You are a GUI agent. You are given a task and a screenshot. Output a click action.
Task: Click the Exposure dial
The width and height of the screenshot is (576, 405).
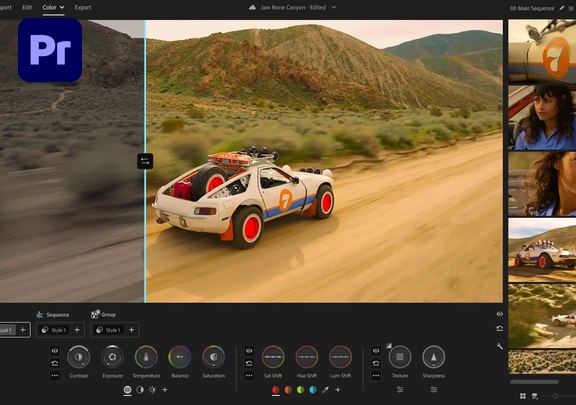tap(112, 357)
